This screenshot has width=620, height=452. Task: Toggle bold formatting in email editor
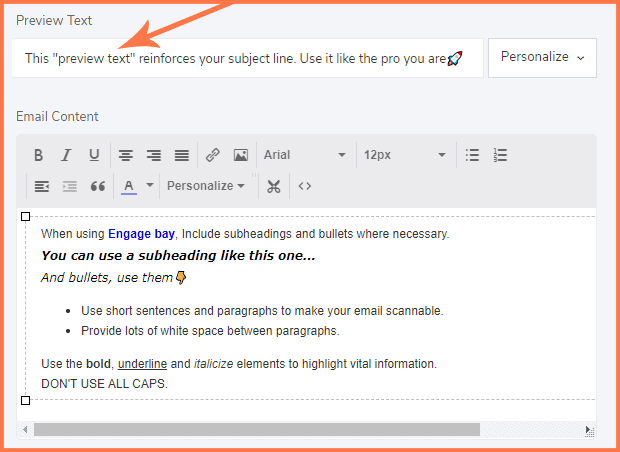(x=38, y=155)
